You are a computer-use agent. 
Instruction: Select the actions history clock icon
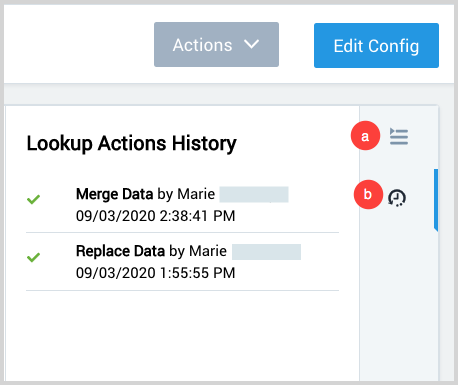[397, 198]
